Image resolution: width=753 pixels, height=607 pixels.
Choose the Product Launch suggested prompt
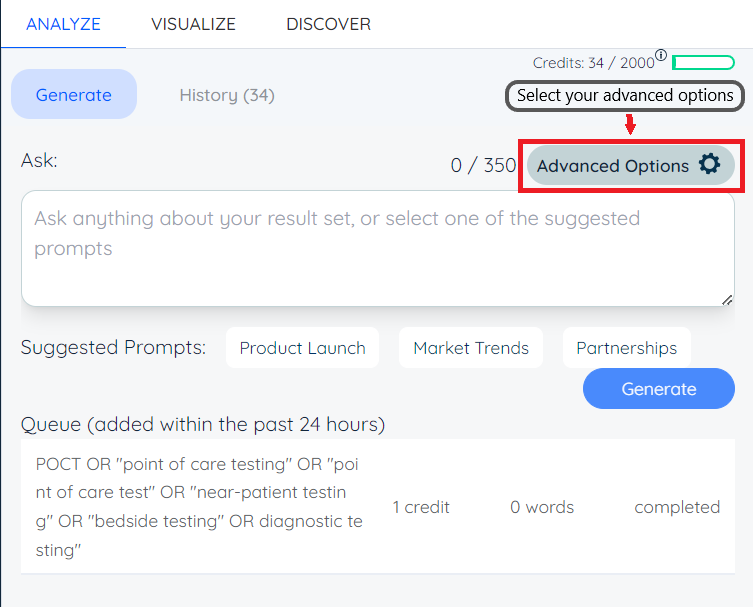tap(302, 348)
